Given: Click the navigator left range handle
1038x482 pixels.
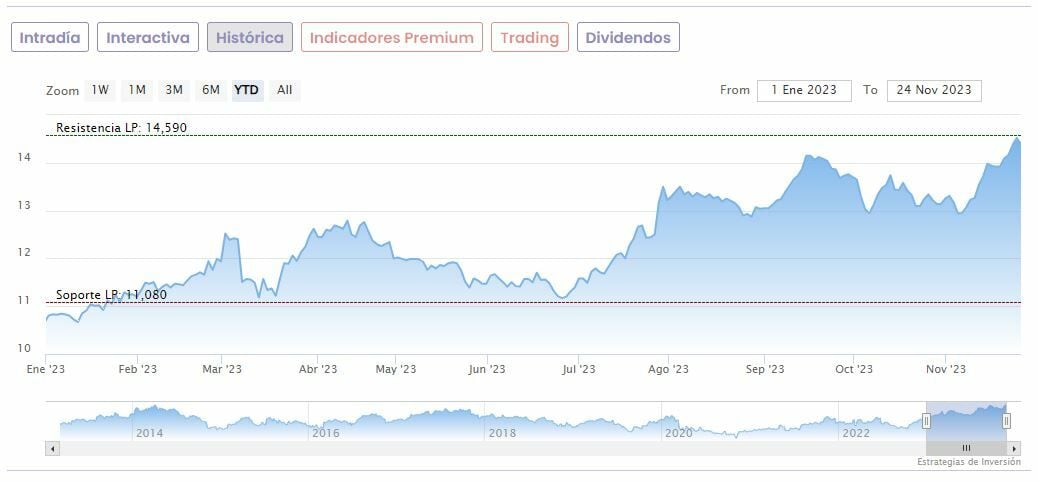Looking at the screenshot, I should coord(926,421).
